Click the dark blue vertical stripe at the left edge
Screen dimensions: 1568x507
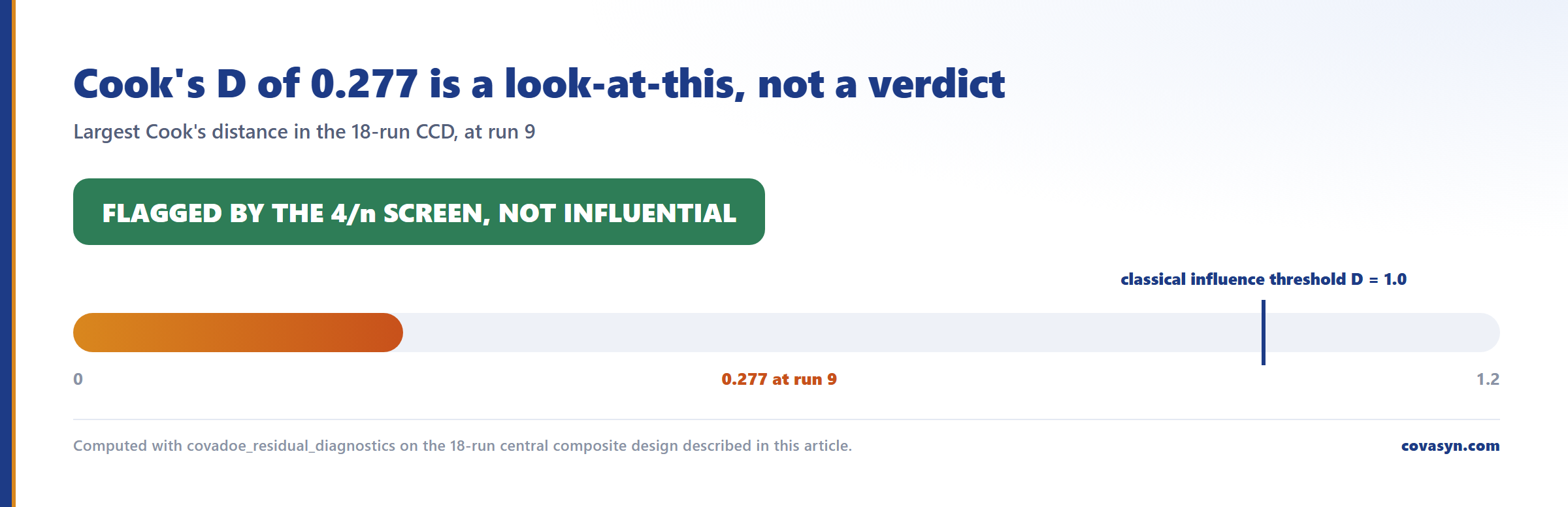(6, 253)
